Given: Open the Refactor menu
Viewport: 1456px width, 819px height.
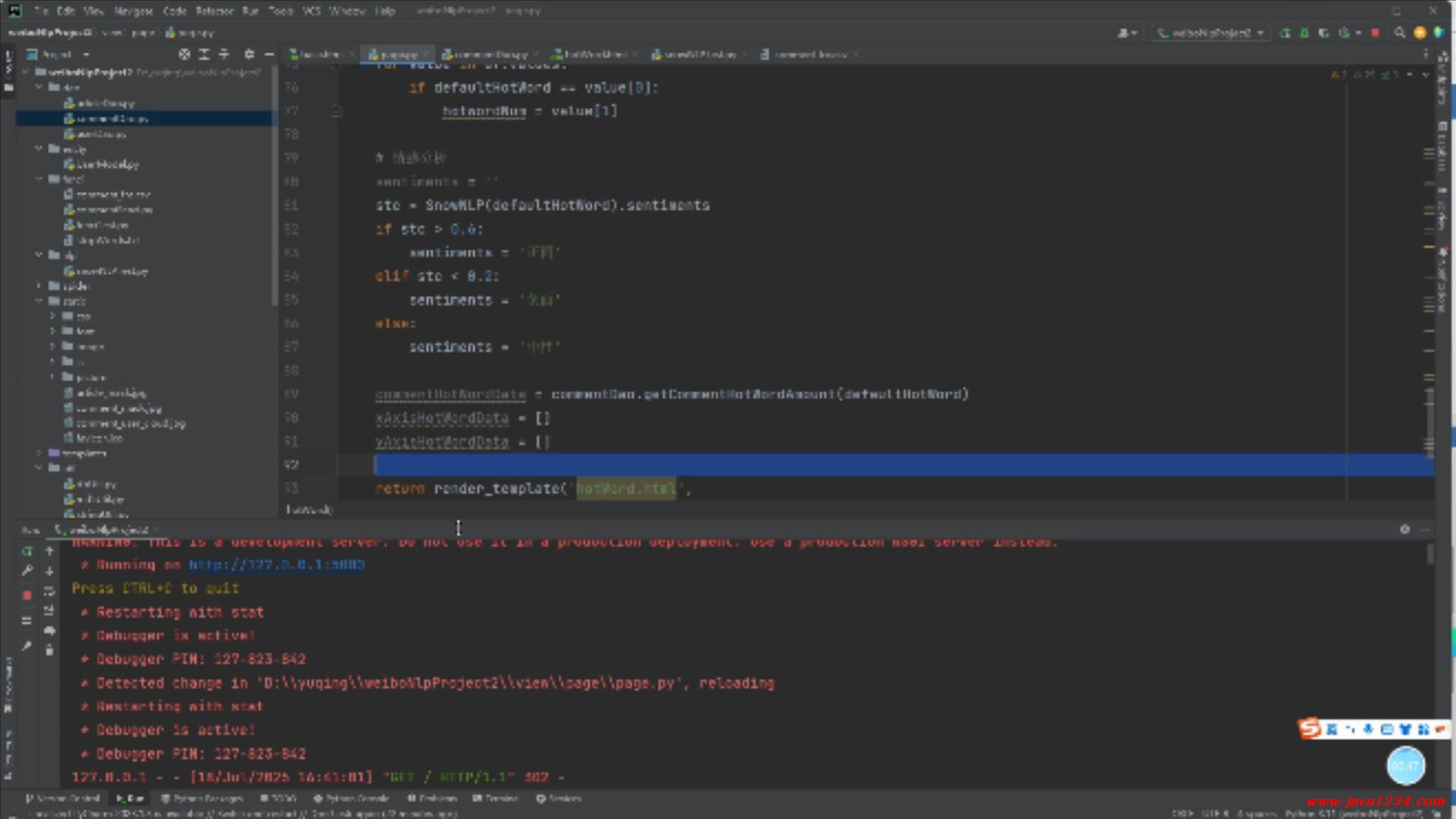Looking at the screenshot, I should click(x=214, y=11).
